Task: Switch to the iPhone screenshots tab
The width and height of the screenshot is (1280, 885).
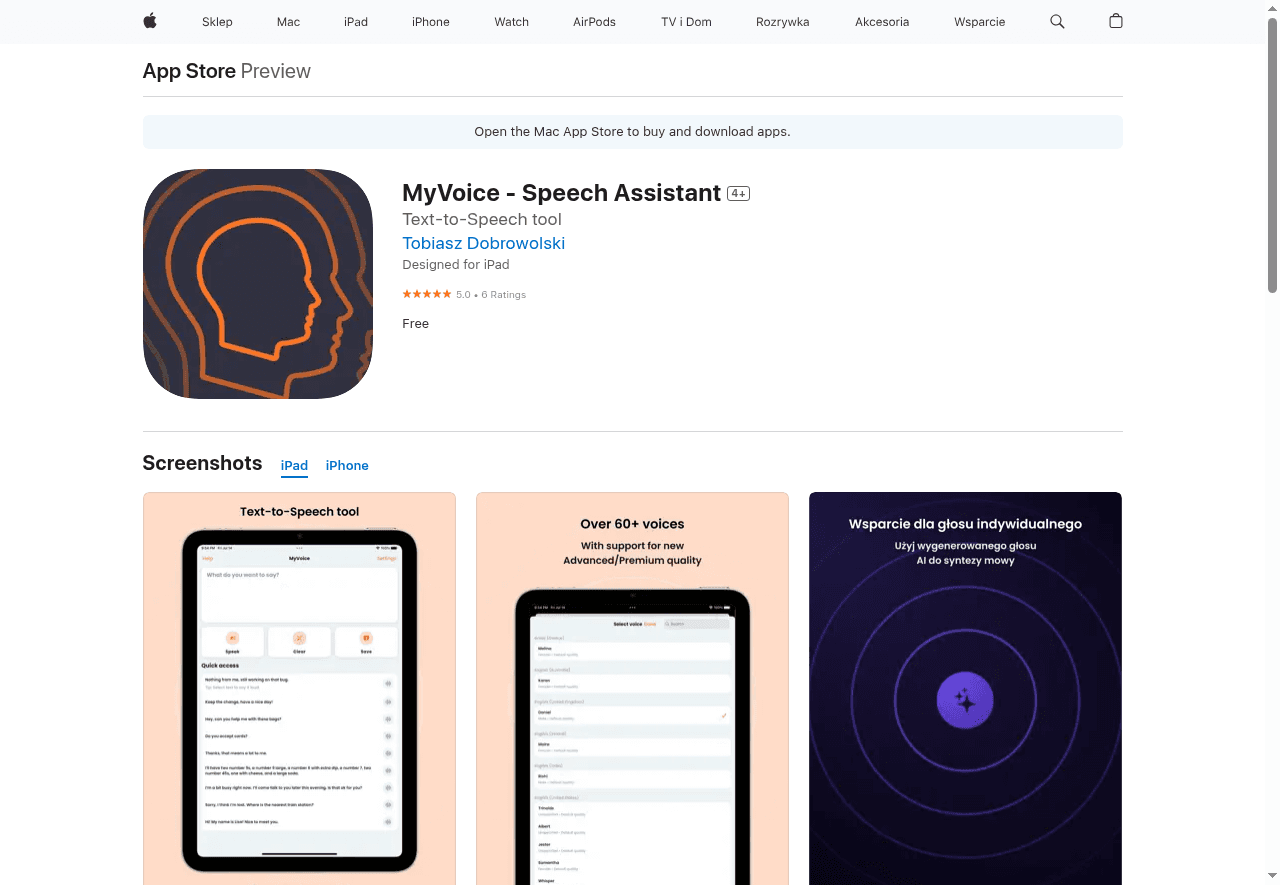Action: [347, 465]
